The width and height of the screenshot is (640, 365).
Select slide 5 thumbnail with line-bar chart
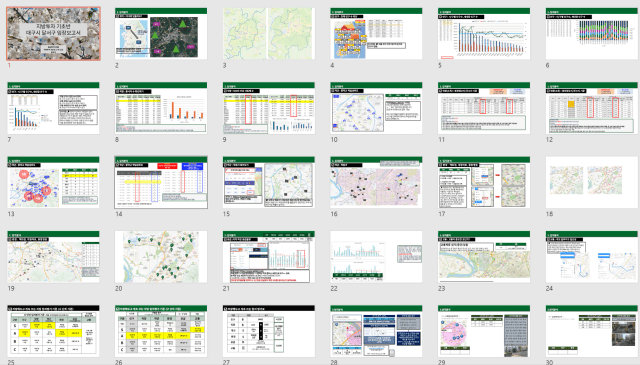[484, 33]
